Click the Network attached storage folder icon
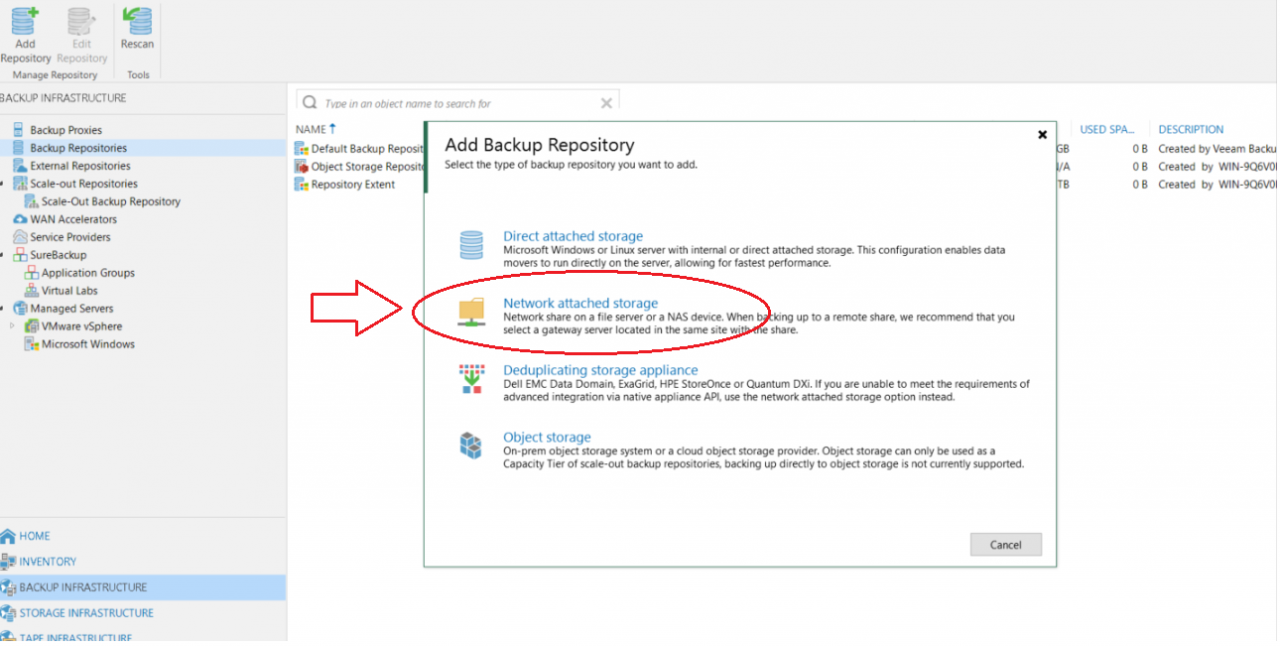 [x=471, y=311]
